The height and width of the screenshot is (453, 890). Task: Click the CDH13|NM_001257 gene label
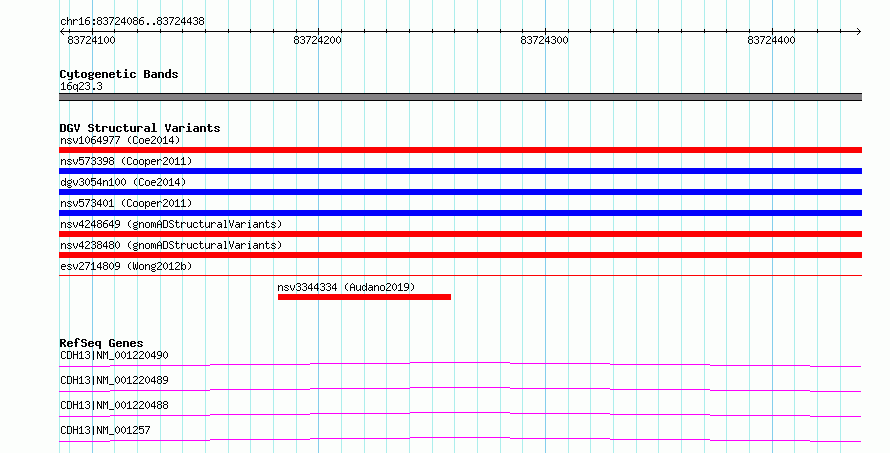click(105, 430)
